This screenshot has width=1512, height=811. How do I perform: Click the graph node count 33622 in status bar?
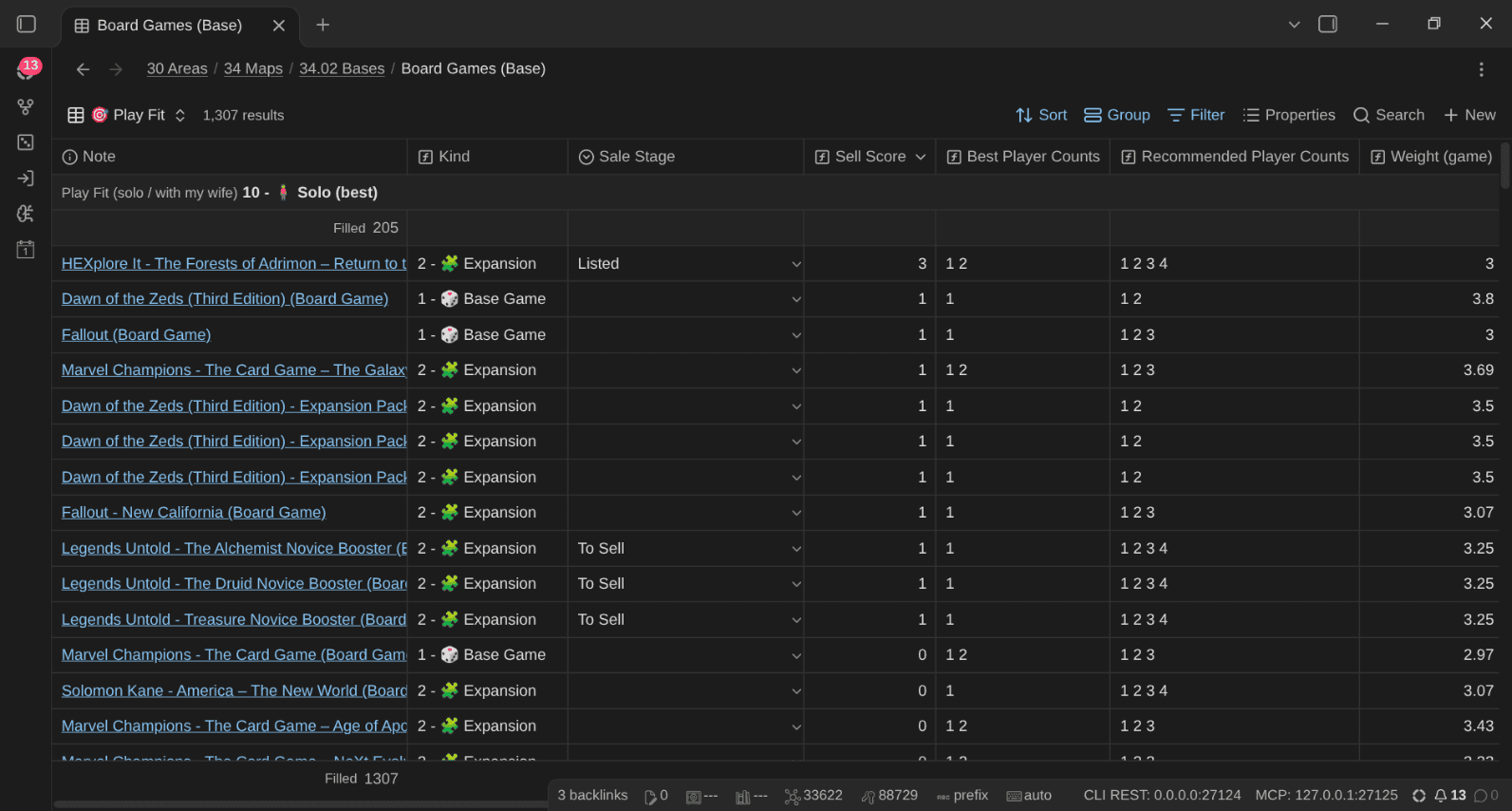[x=813, y=796]
